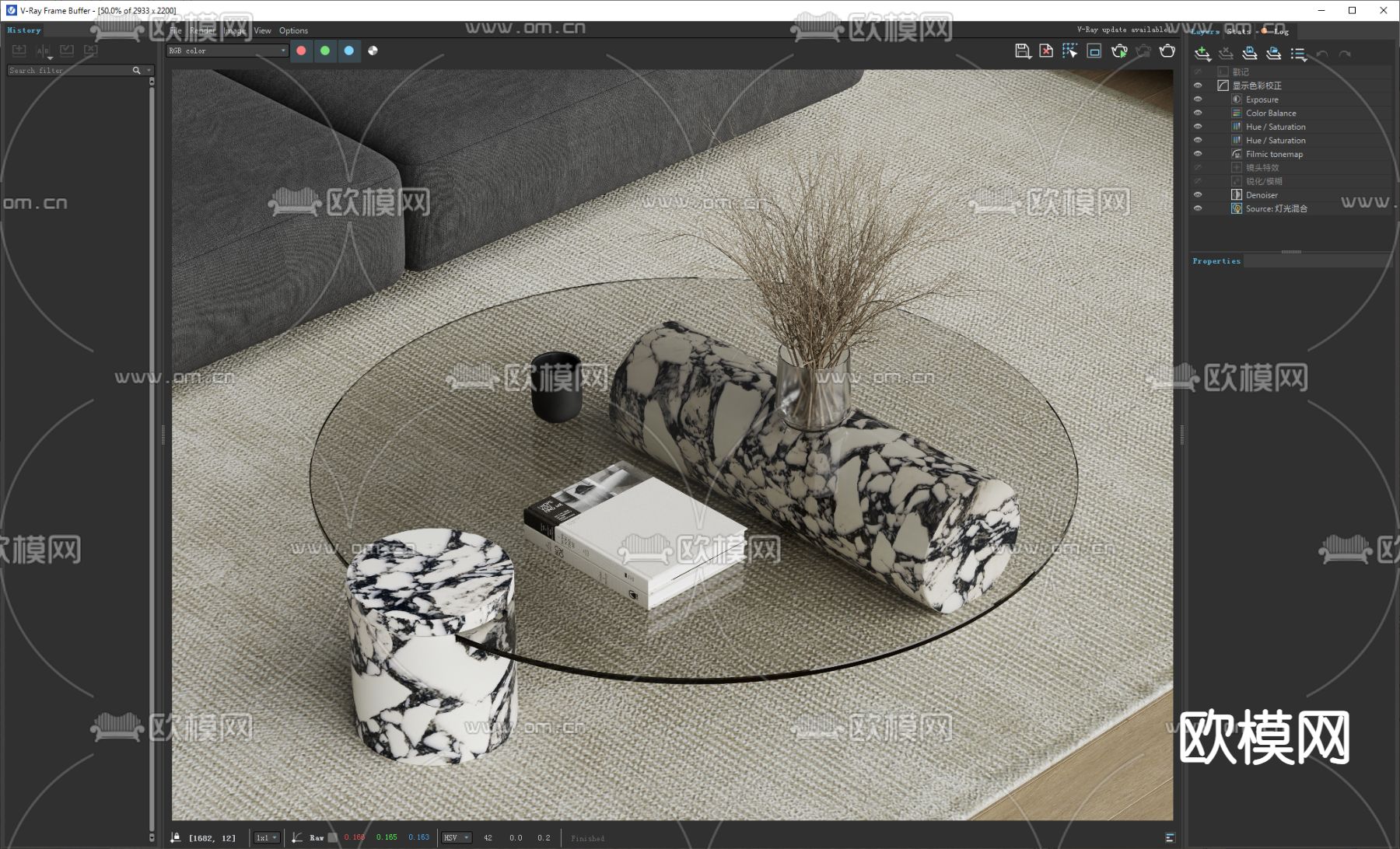Screen dimensions: 1400x849
Task: Click the create layer icon
Action: coord(1202,54)
